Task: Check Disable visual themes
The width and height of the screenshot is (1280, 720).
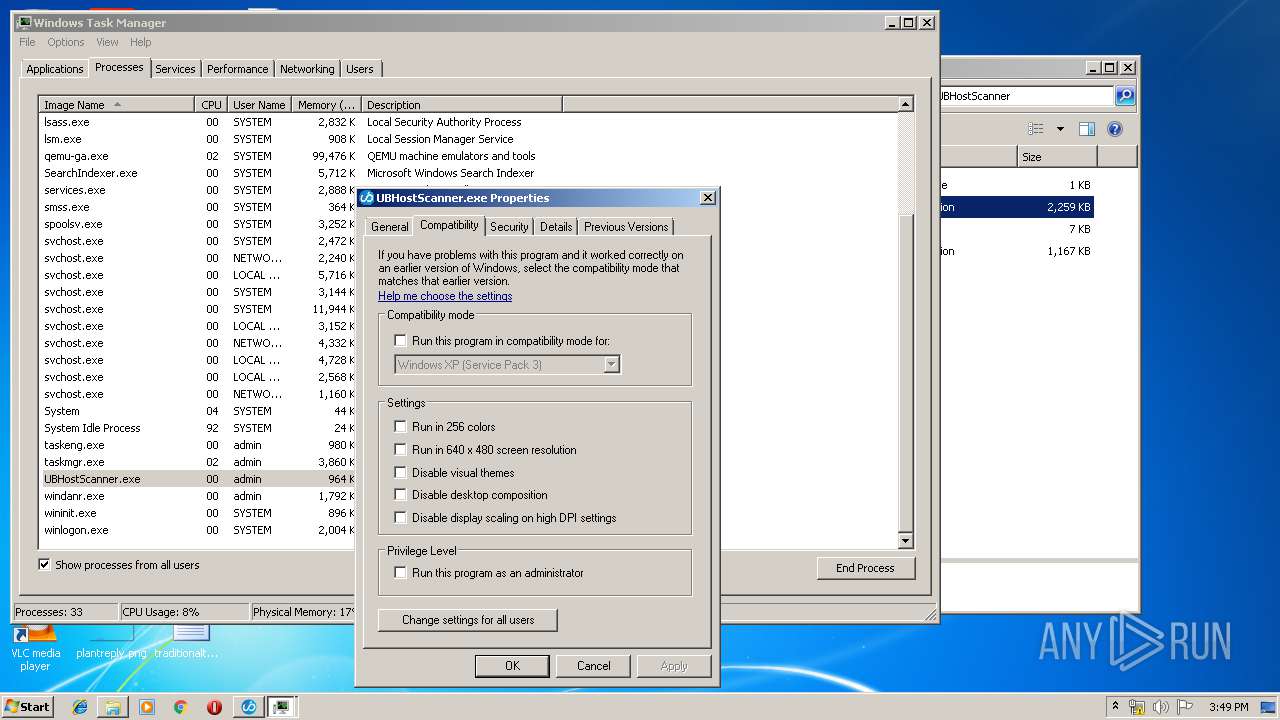Action: click(401, 473)
